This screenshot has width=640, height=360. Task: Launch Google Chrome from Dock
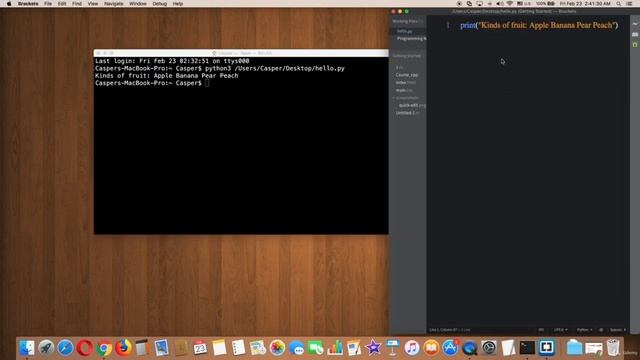(x=104, y=348)
